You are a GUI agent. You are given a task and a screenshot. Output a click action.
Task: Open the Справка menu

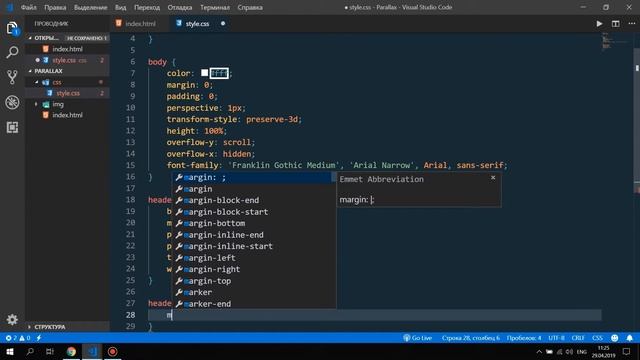pos(250,7)
